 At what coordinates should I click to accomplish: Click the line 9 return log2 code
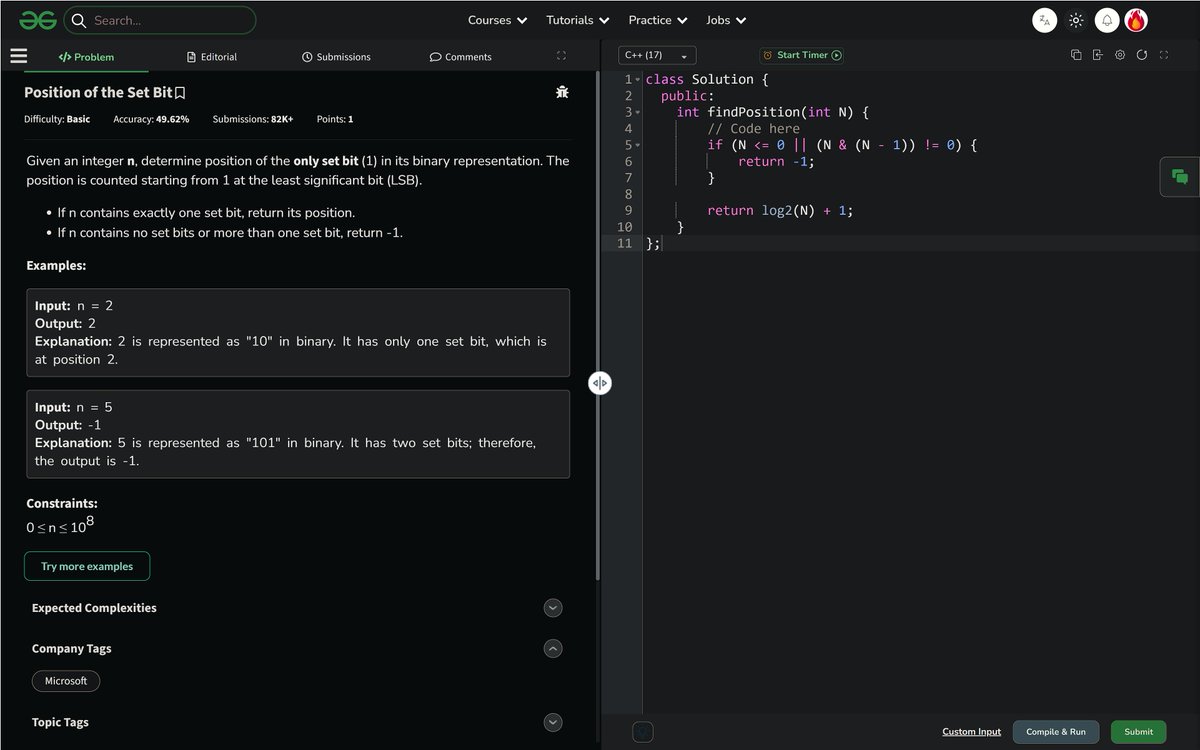click(x=780, y=210)
